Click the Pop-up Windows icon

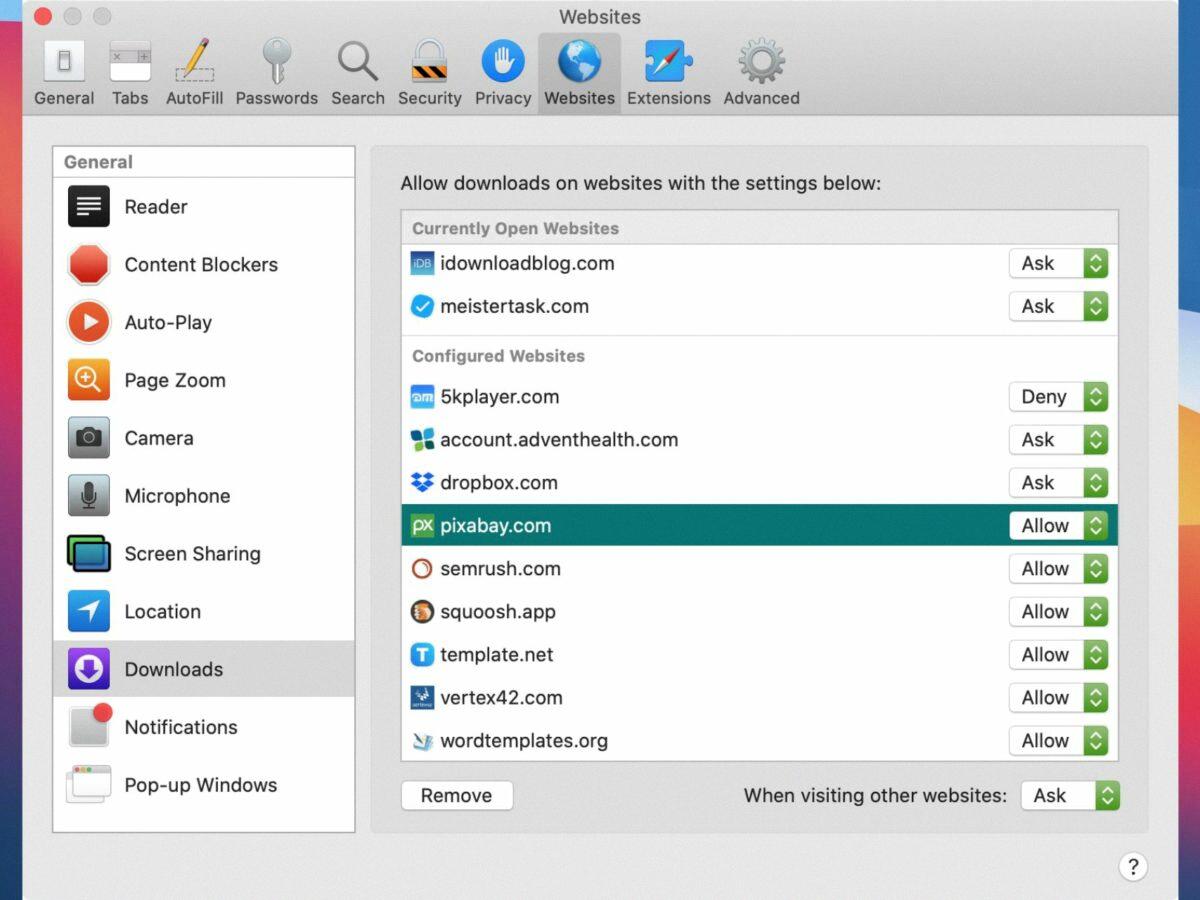coord(89,785)
